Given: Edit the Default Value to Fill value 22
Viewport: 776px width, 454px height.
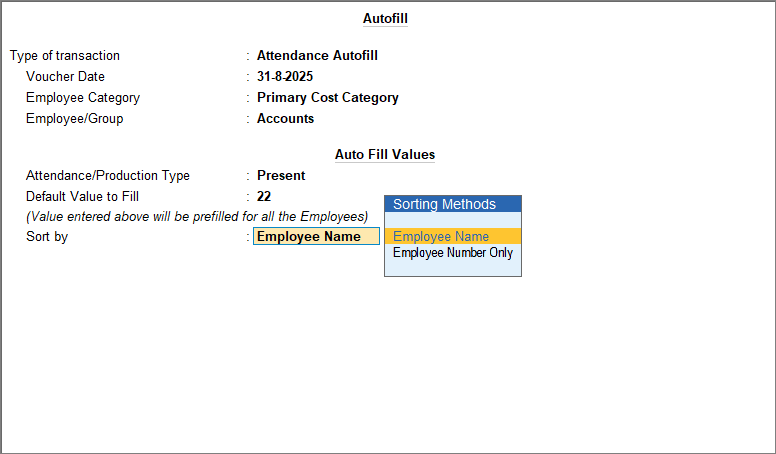Looking at the screenshot, I should pos(264,197).
